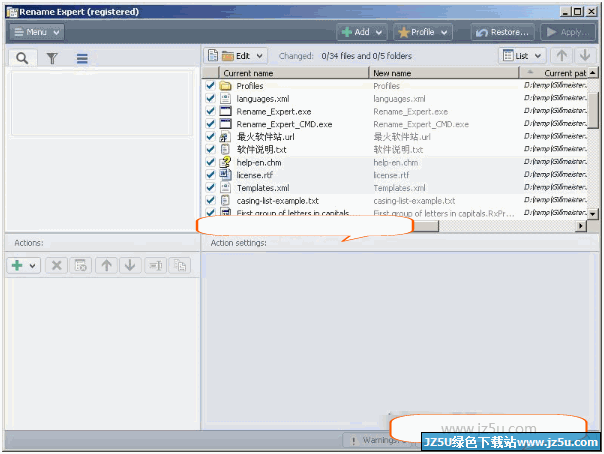The width and height of the screenshot is (604, 454).
Task: Select the license.rtf current name
Action: (255, 175)
